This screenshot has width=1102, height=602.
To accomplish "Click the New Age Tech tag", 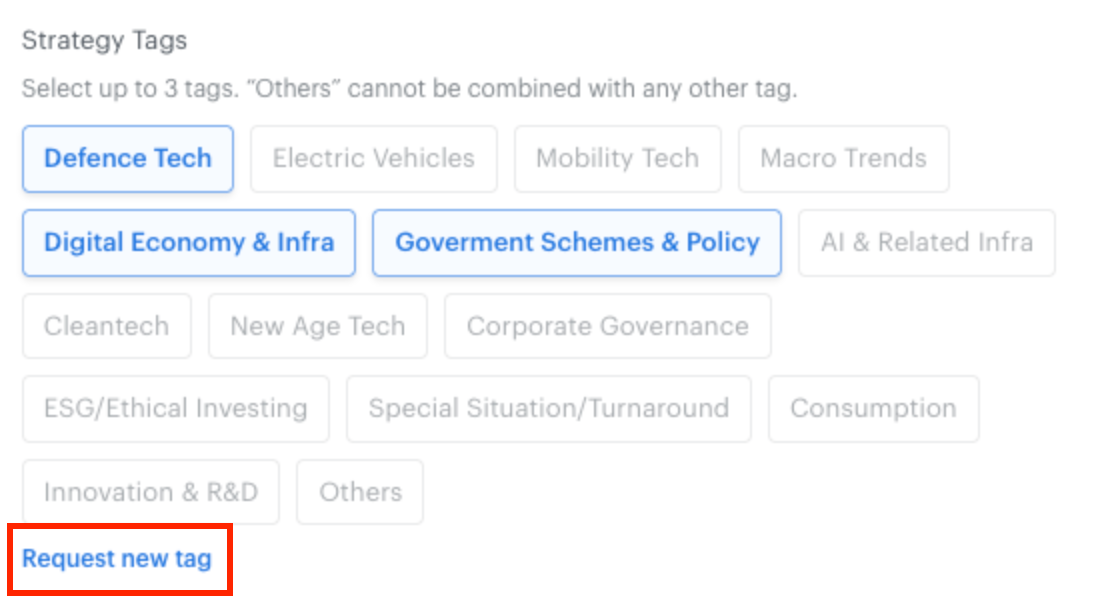I will 317,326.
